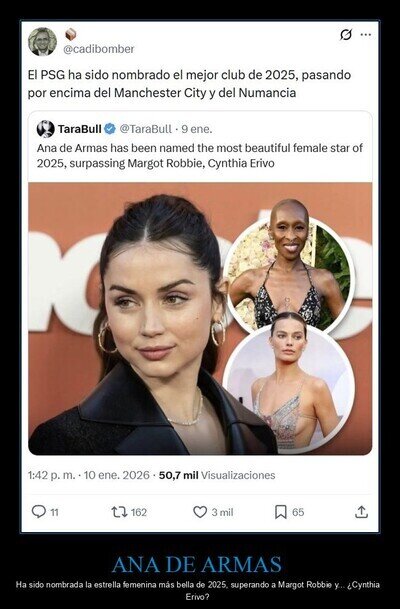Click the quoted tweet text about Ana de Armas
This screenshot has width=400, height=609.
(200, 155)
